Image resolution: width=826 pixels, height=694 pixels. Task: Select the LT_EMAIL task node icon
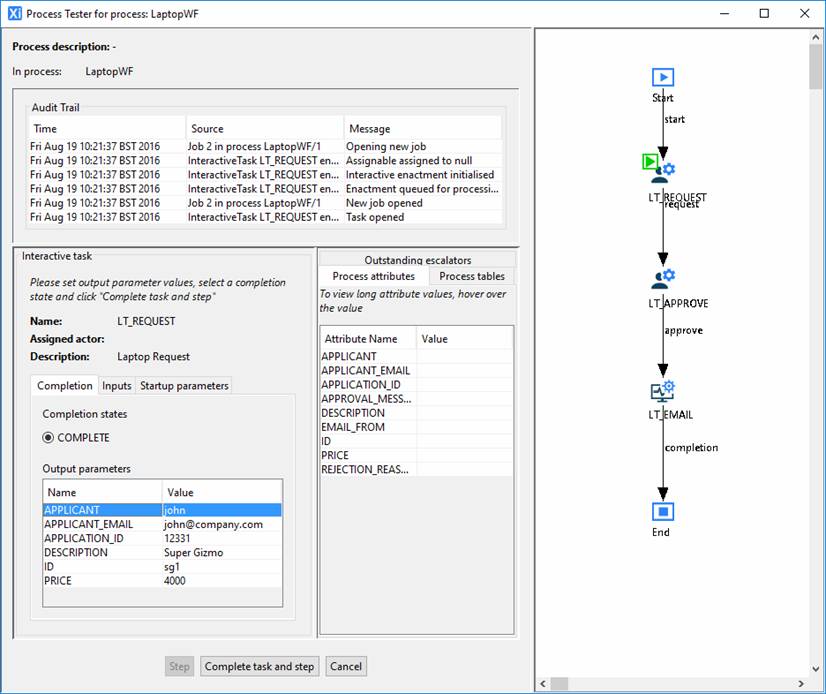pos(662,391)
